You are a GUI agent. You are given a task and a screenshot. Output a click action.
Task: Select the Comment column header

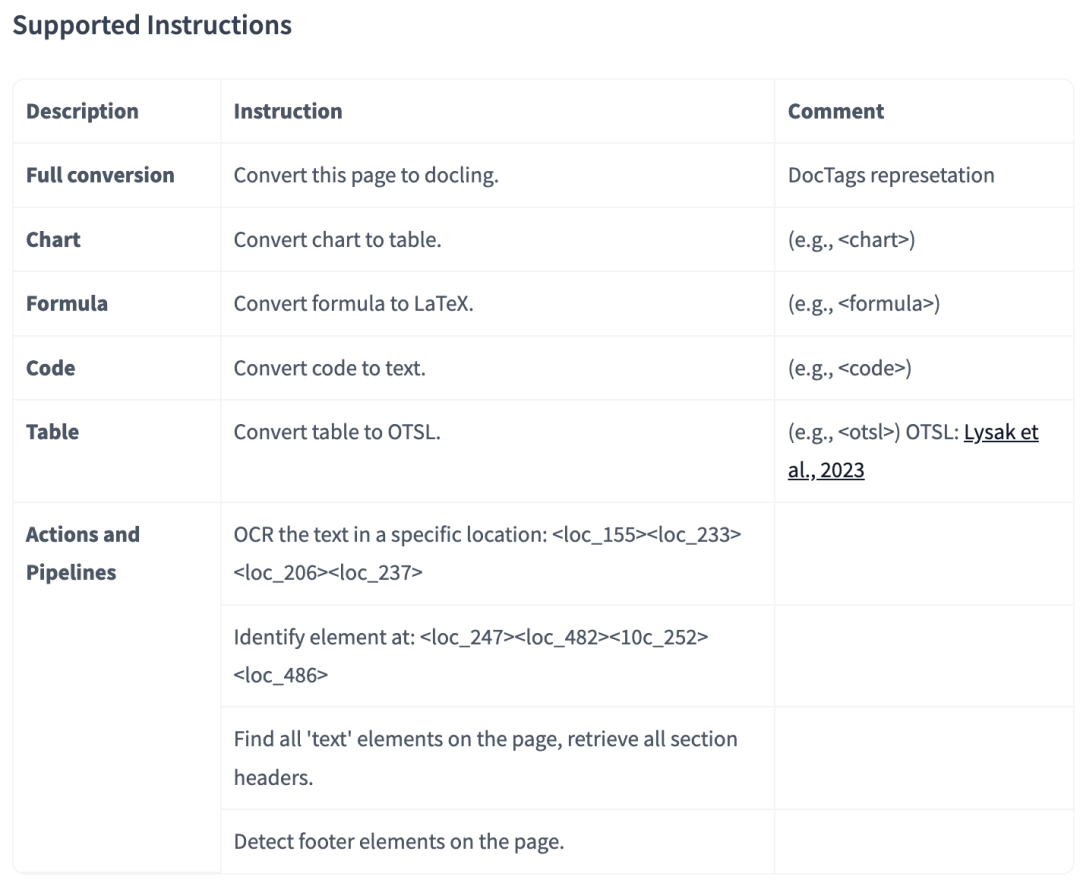pyautogui.click(x=835, y=111)
